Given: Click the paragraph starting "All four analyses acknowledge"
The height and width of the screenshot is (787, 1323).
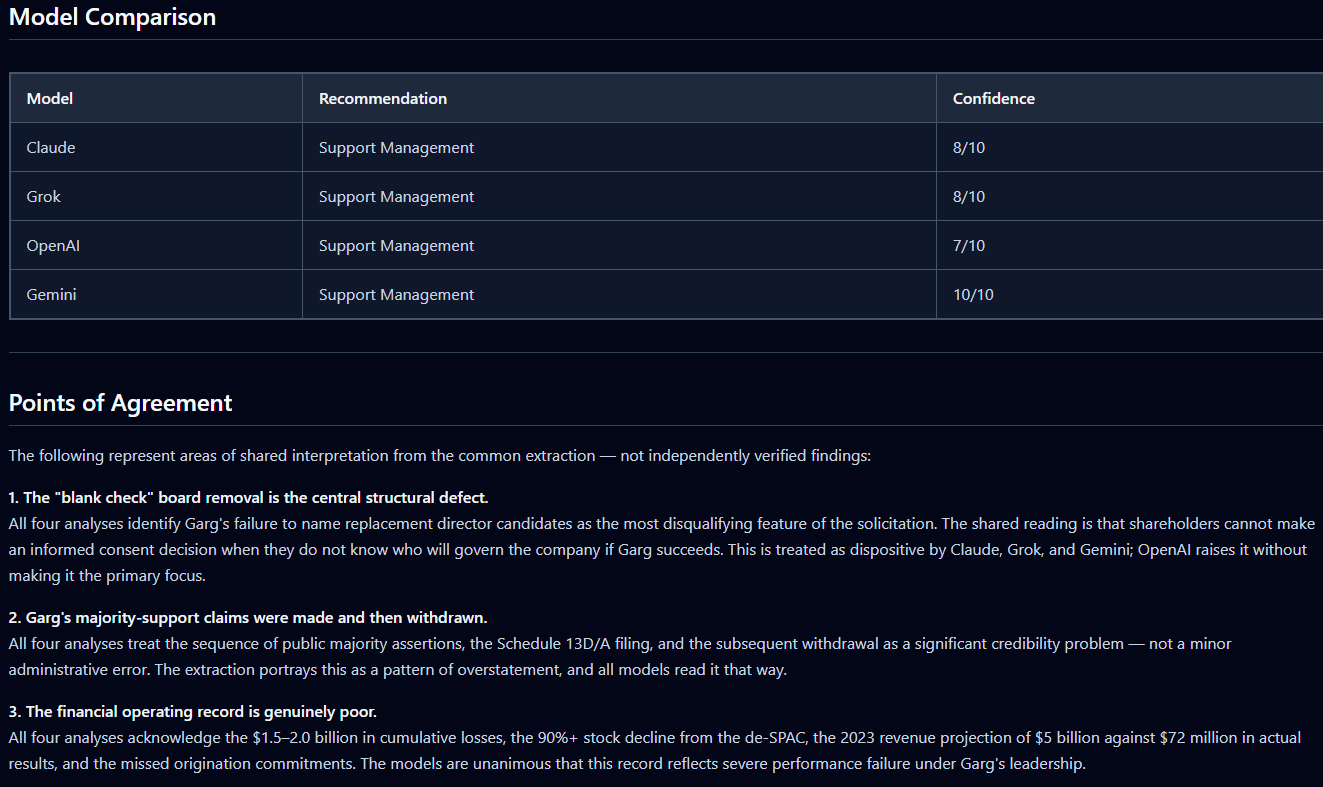Looking at the screenshot, I should pyautogui.click(x=655, y=751).
